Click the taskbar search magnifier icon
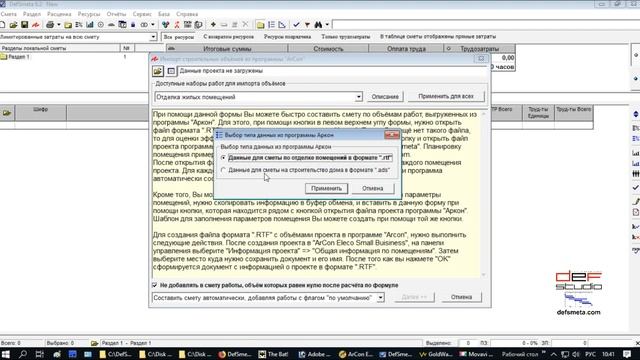Screen dimensions: 640x360 [x=23, y=354]
